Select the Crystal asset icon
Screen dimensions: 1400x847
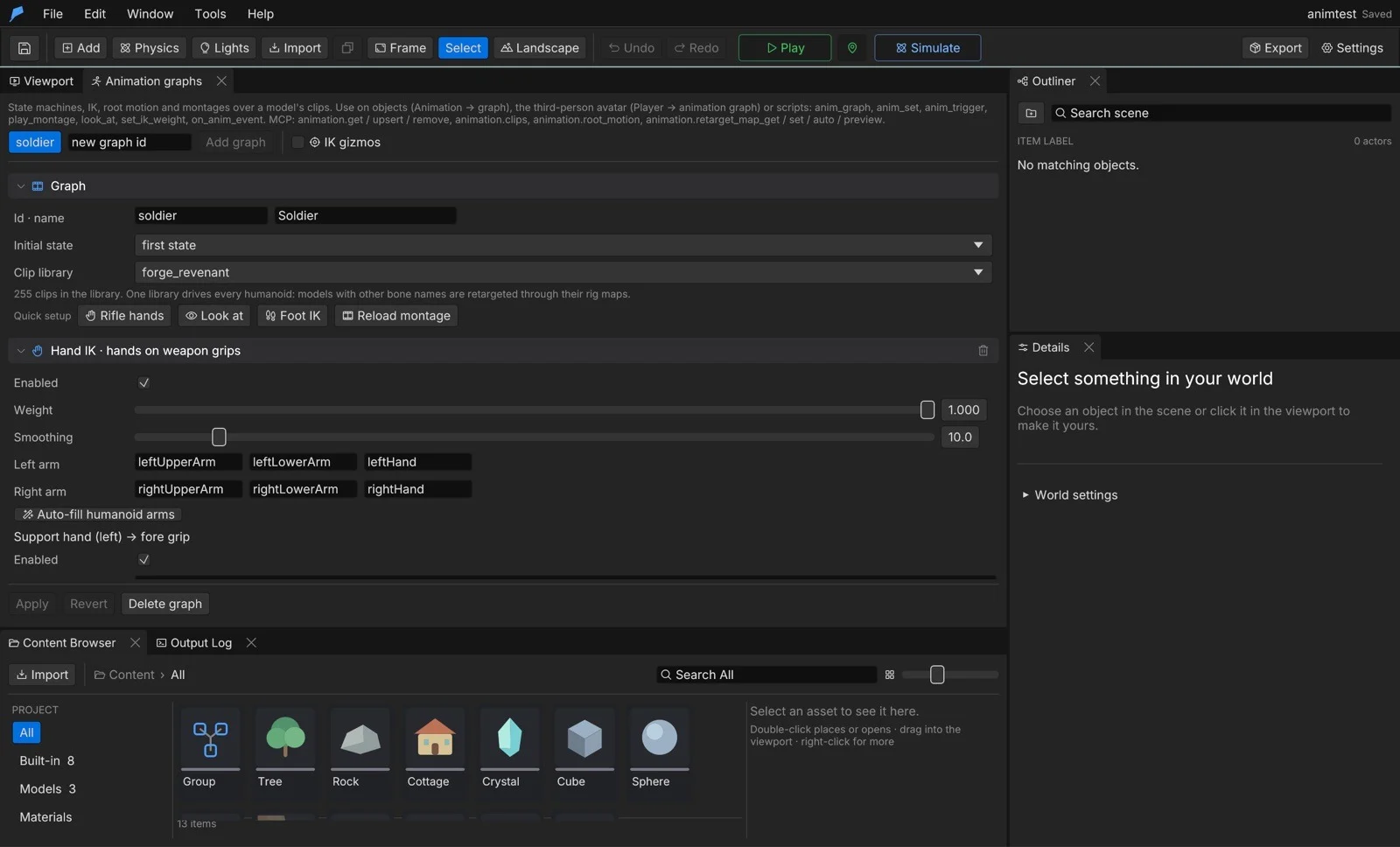(x=510, y=739)
